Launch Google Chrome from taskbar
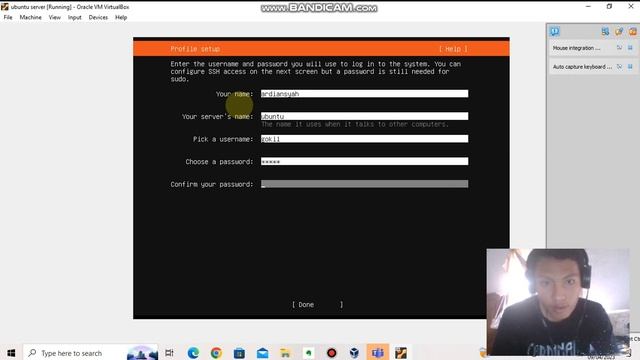The height and width of the screenshot is (360, 640). tap(216, 353)
